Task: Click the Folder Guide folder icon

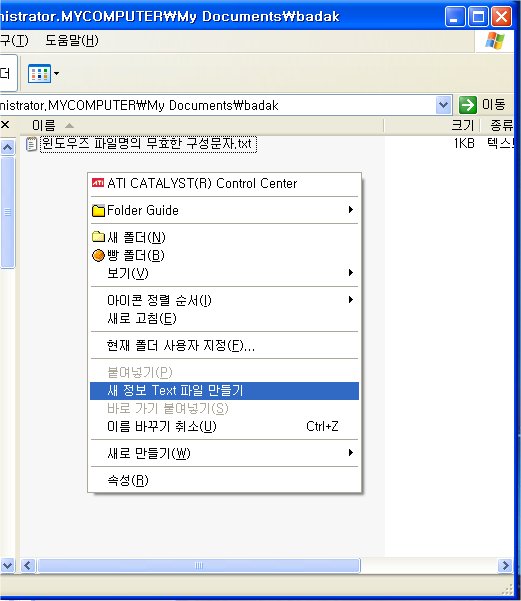Action: coord(98,211)
